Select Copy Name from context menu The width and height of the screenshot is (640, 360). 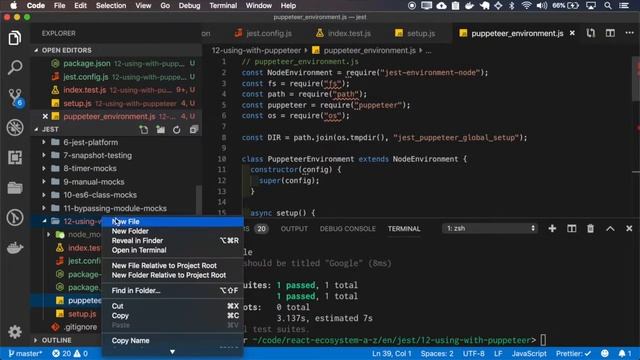pyautogui.click(x=172, y=341)
